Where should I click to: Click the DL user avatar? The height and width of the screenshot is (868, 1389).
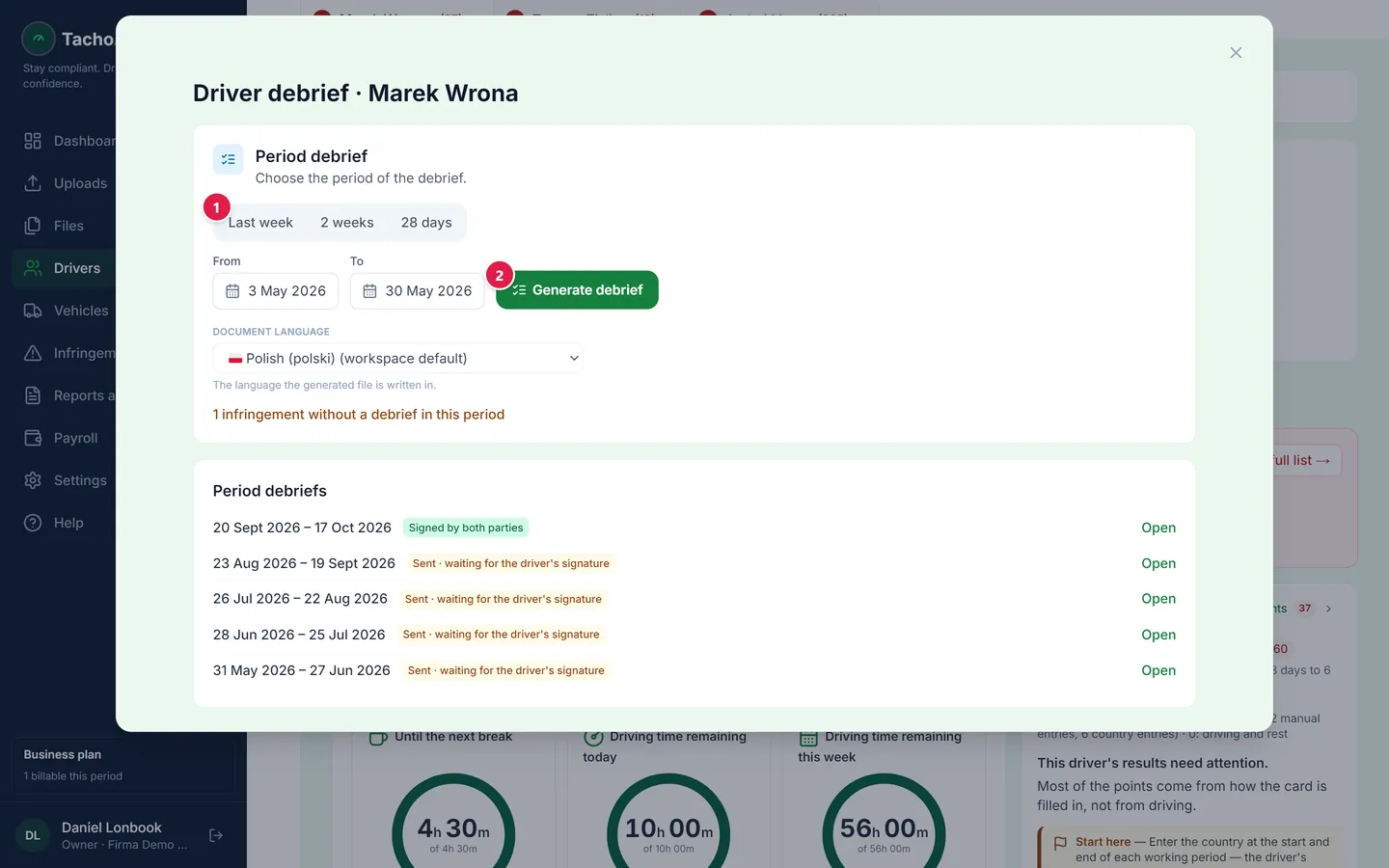pyautogui.click(x=33, y=835)
